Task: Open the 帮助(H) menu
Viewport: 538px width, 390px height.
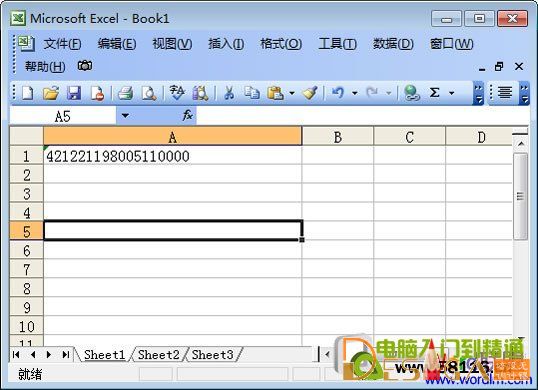Action: (x=45, y=66)
